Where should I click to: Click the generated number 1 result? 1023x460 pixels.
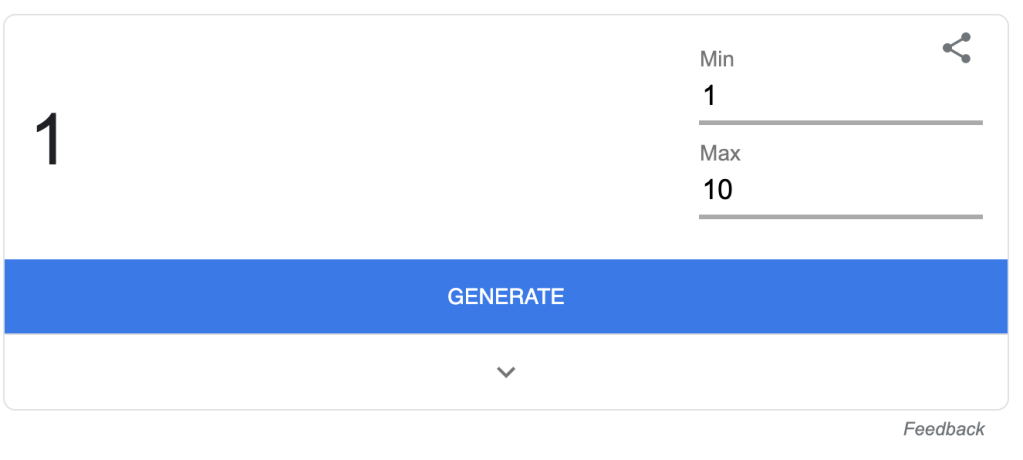point(48,140)
